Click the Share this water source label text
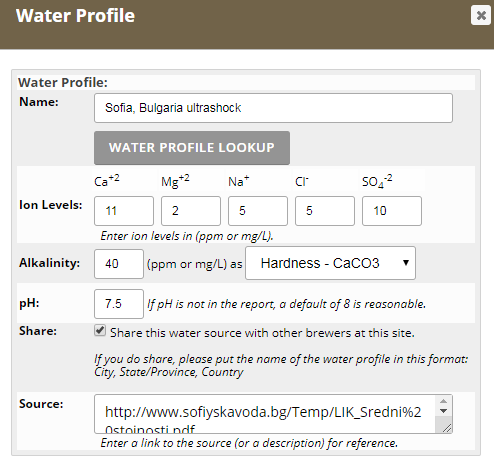494x464 pixels. (x=262, y=333)
